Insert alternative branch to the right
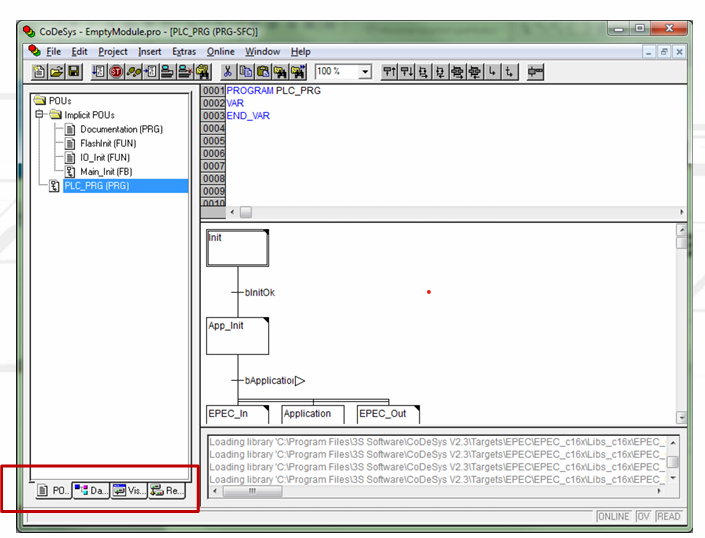The height and width of the screenshot is (538, 705). click(x=424, y=72)
